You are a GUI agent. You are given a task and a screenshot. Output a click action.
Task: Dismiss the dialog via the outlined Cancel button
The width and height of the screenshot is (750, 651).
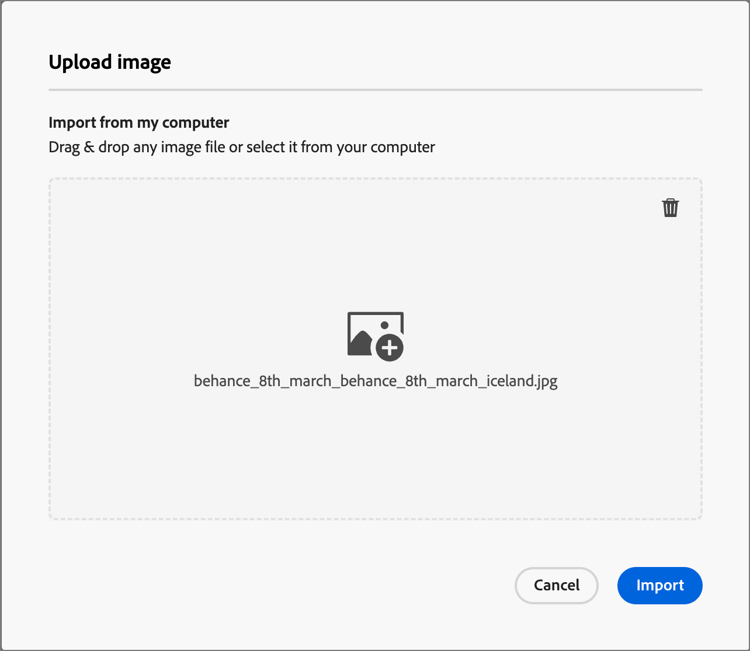click(556, 585)
